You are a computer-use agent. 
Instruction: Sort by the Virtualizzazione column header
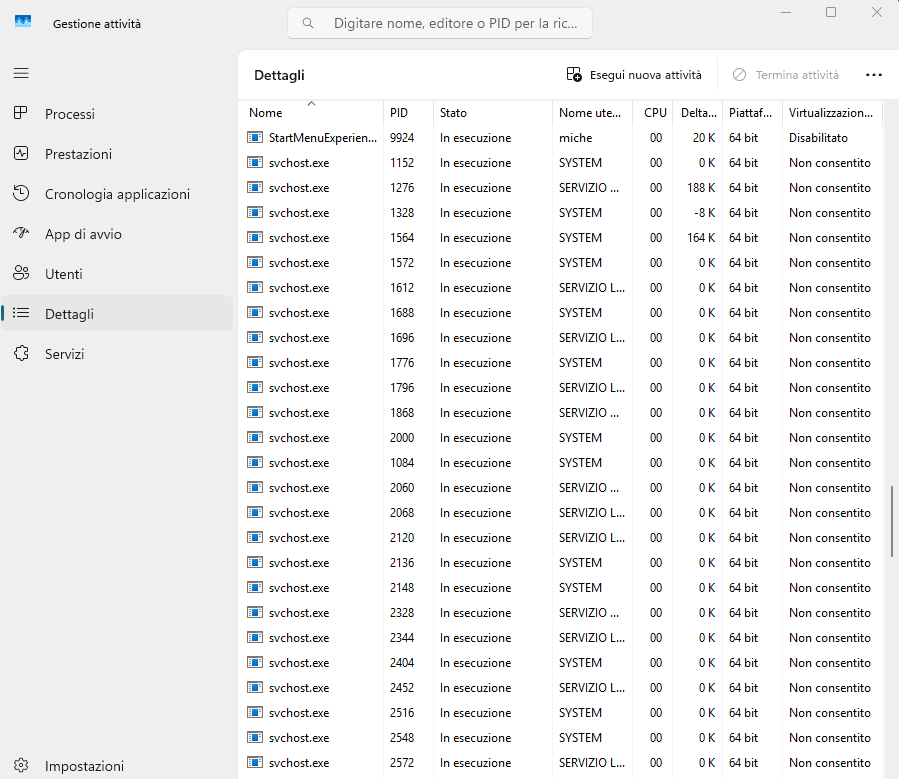pos(830,112)
